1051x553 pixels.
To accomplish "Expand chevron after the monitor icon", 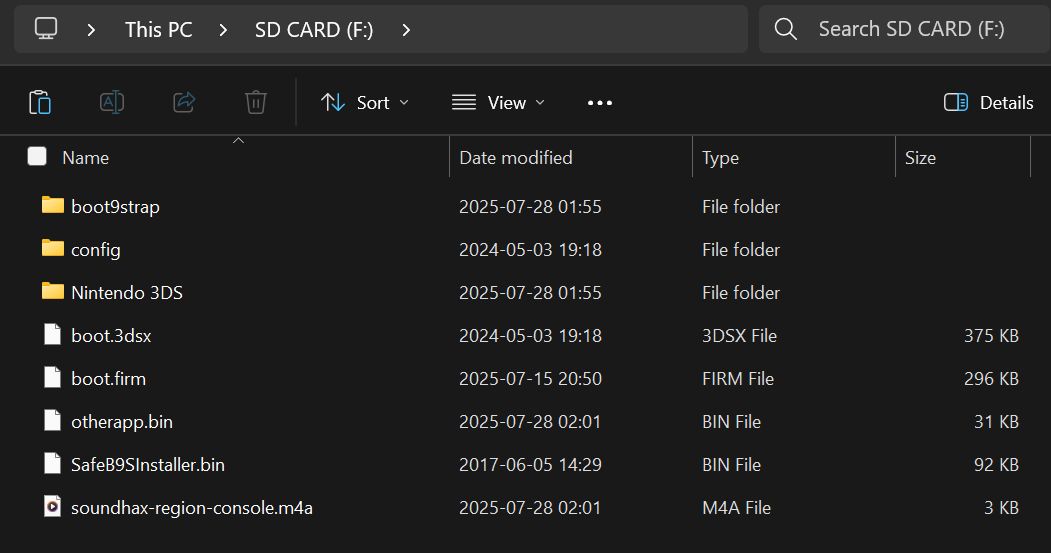I will [91, 30].
